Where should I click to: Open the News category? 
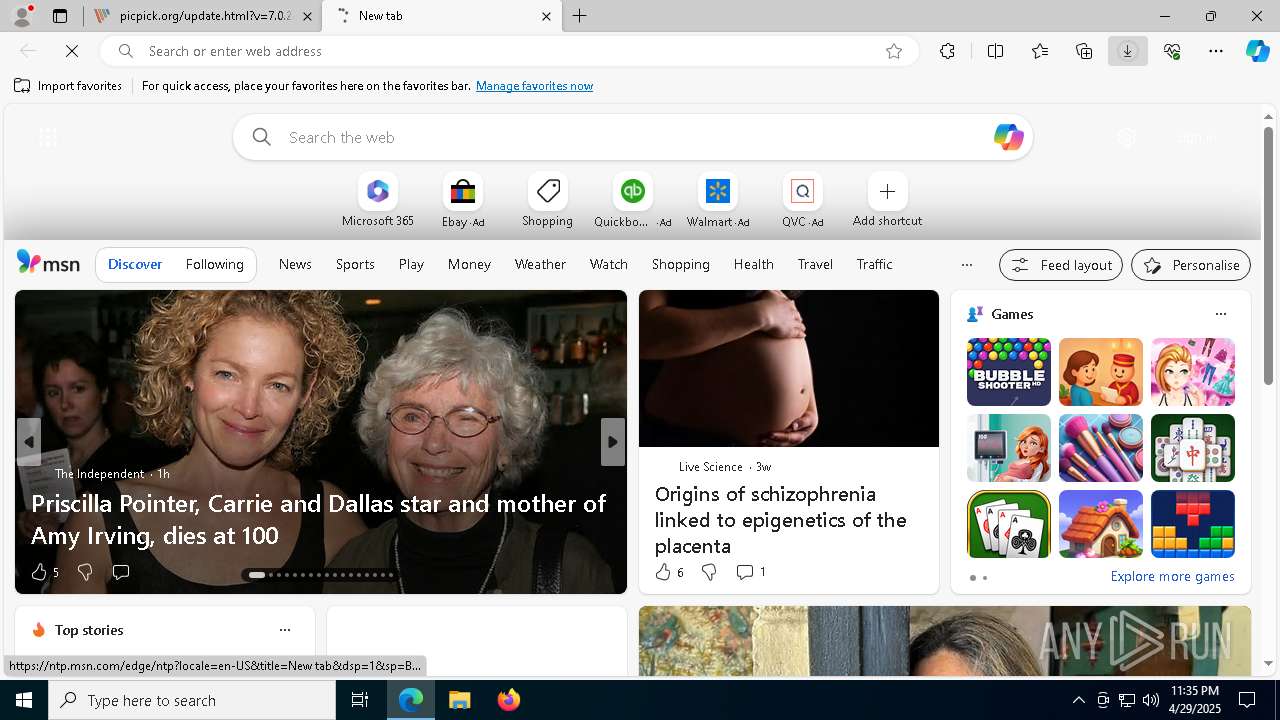tap(295, 264)
